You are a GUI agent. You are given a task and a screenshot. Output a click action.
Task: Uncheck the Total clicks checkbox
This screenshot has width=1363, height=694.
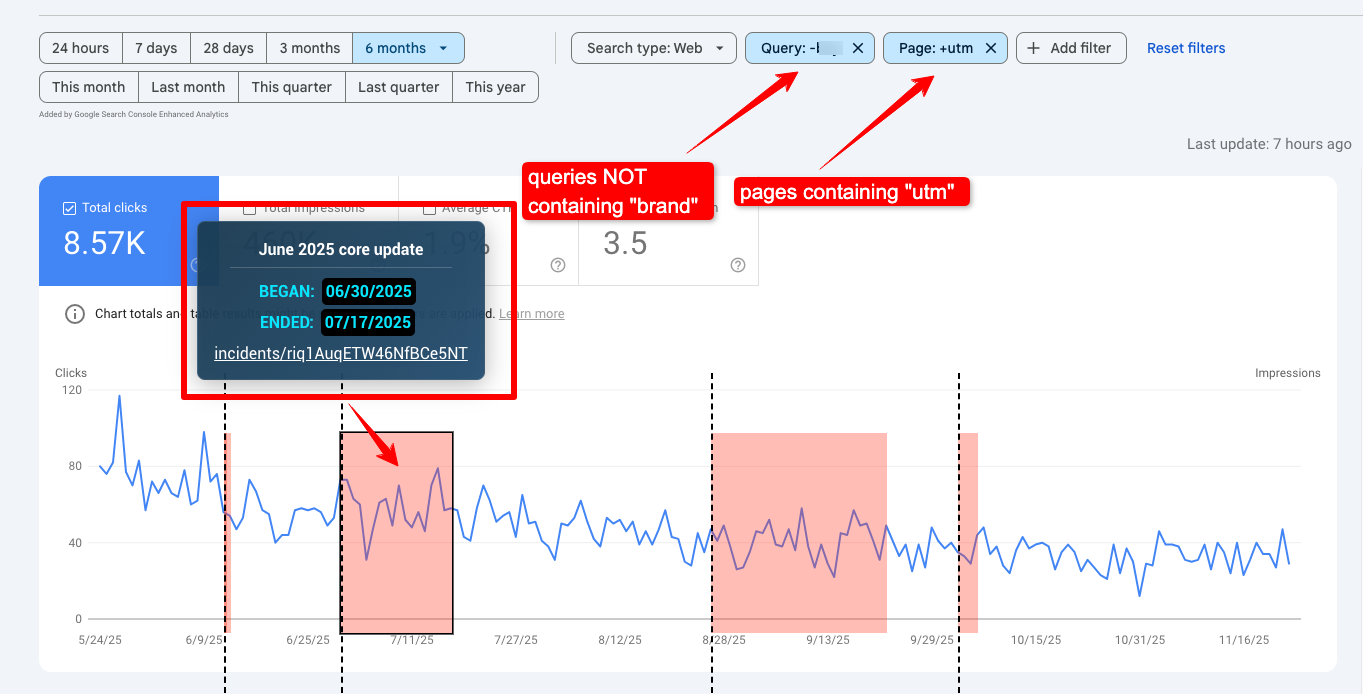(x=69, y=208)
